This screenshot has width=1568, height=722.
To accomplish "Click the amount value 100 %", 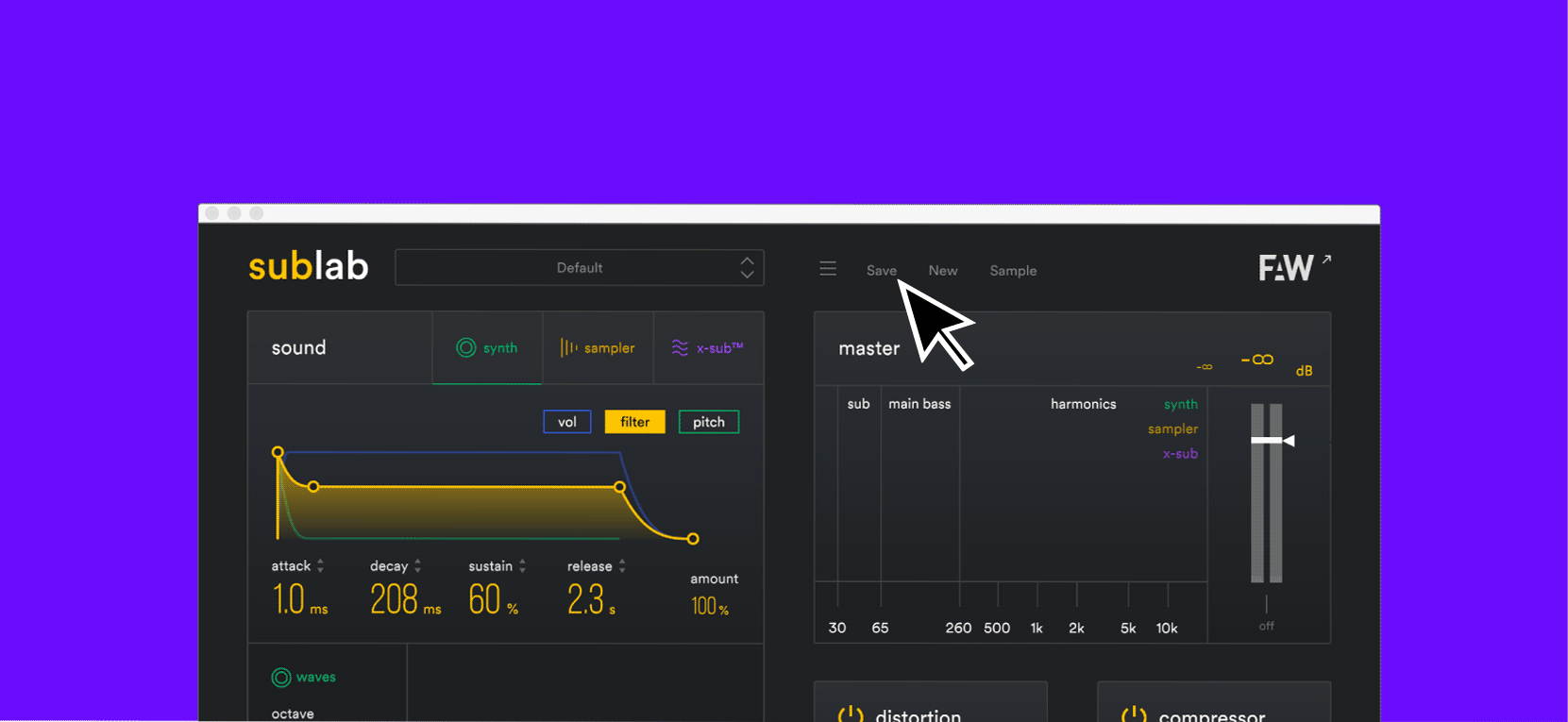I will coord(710,607).
